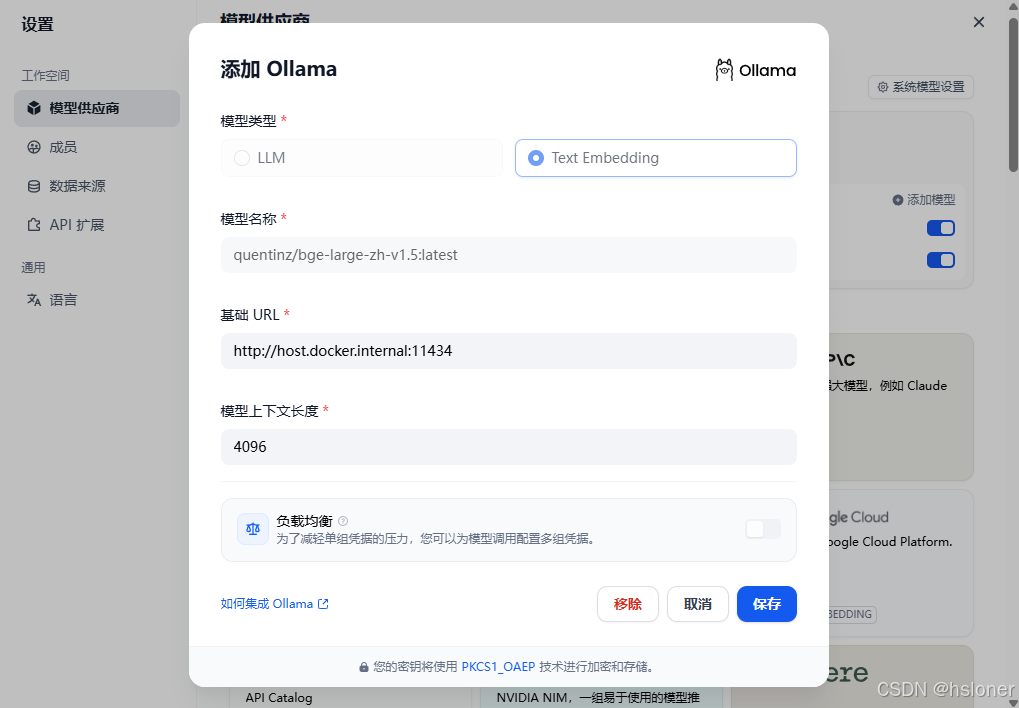The image size is (1019, 708).
Task: Click the 工作空间 sidebar section label
Action: click(x=45, y=75)
